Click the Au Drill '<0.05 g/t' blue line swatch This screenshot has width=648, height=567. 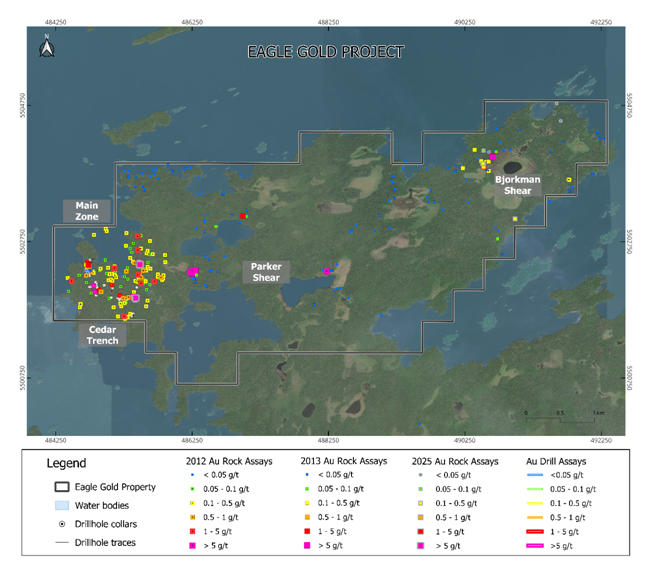point(534,475)
